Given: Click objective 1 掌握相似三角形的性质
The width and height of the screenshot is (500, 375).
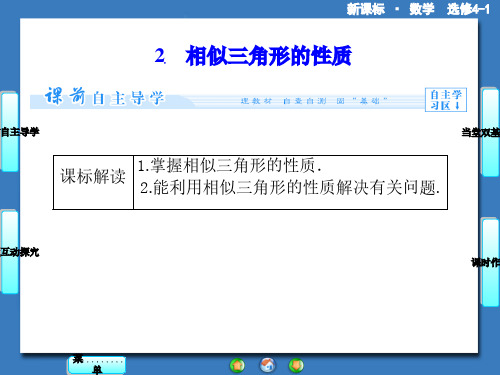Looking at the screenshot, I should click(x=230, y=165).
